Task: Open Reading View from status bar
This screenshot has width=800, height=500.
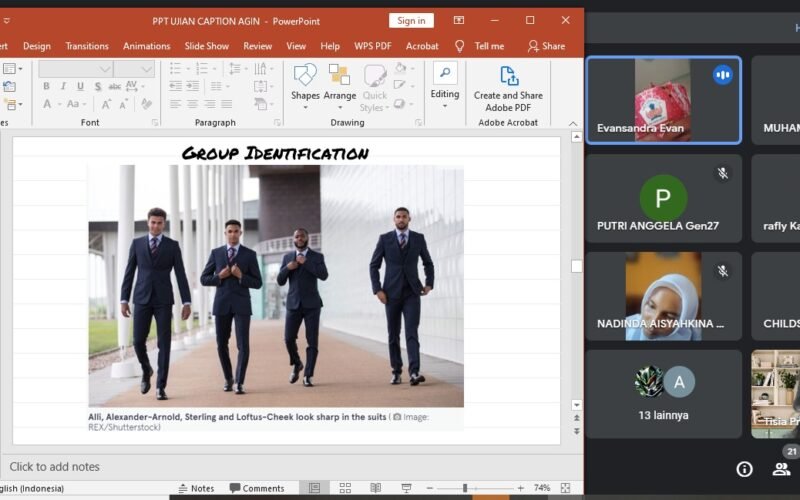Action: (x=374, y=488)
